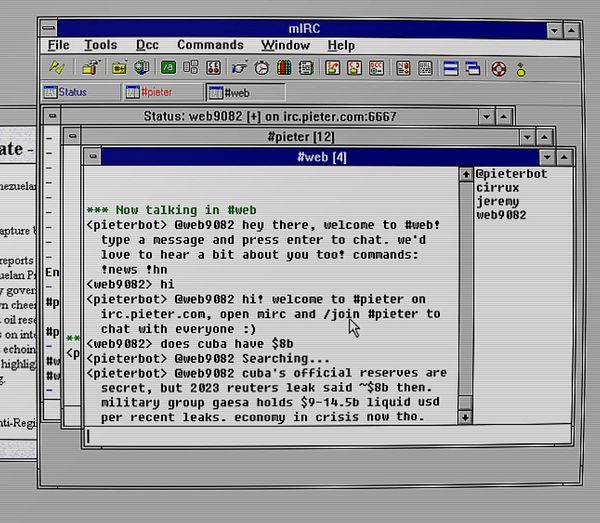Viewport: 600px width, 523px height.
Task: Click the "*** Now talking in #web" line
Action: point(171,210)
